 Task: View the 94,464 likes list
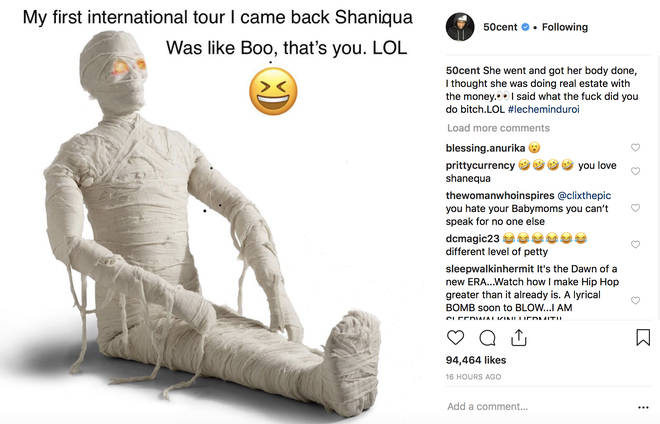coord(476,360)
